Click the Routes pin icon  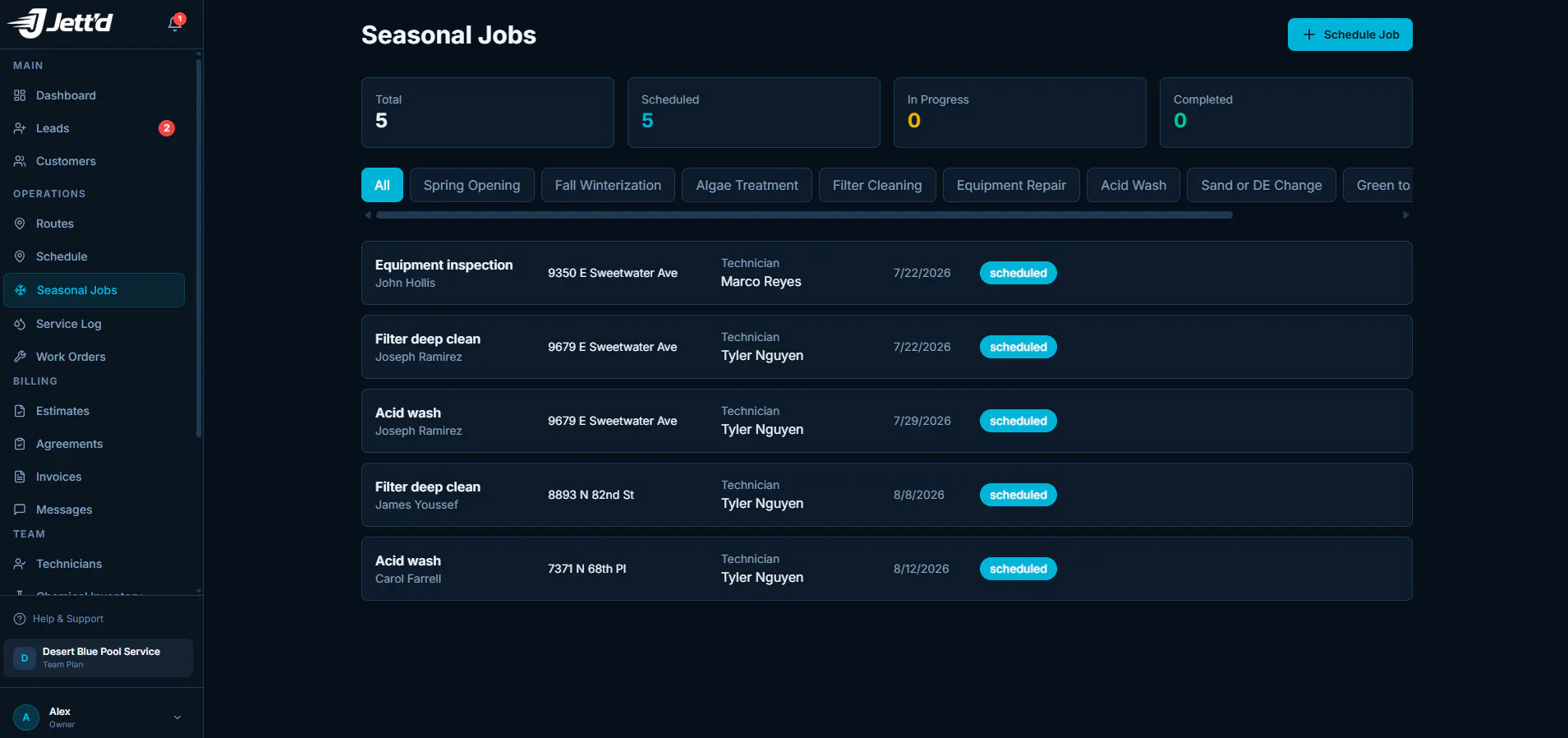20,224
